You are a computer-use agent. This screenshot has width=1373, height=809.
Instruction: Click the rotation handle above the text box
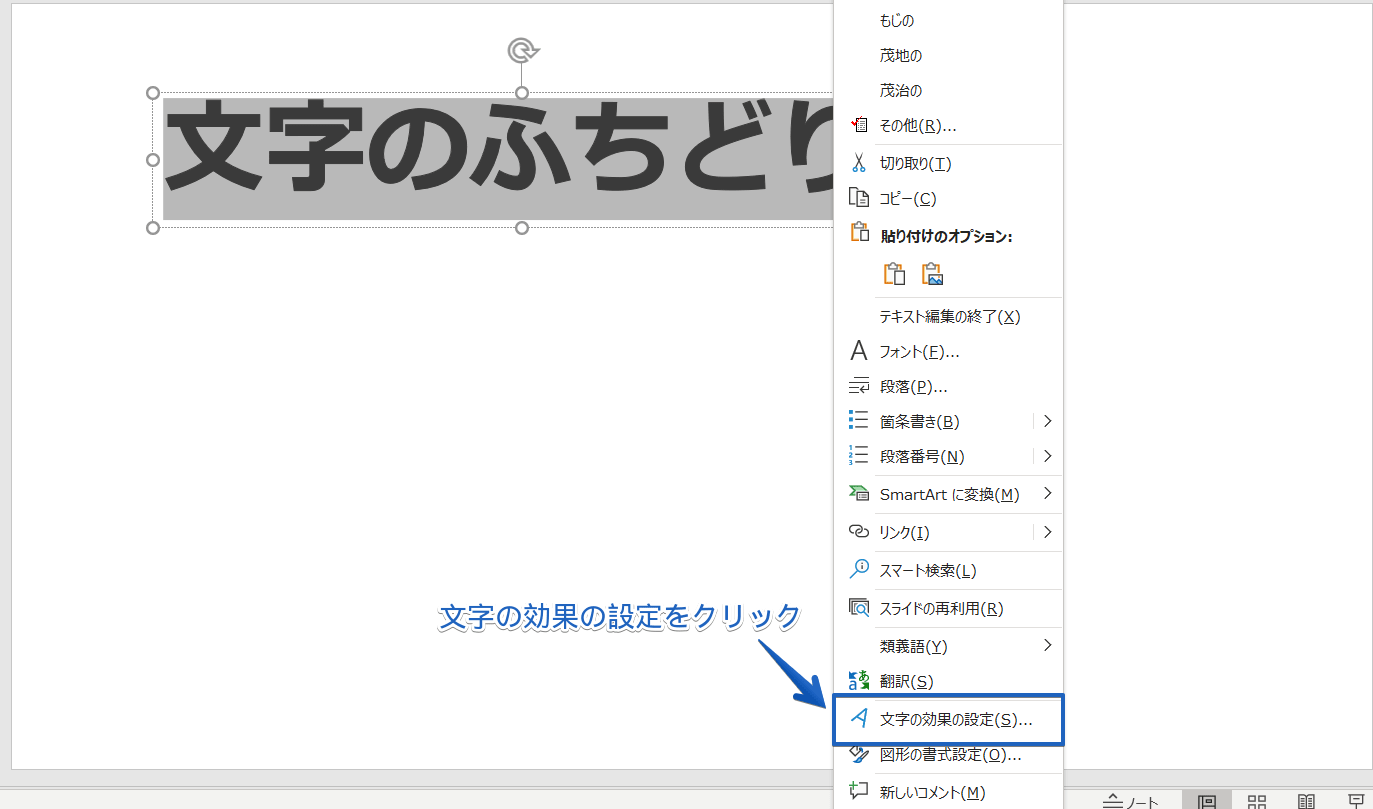click(x=522, y=50)
